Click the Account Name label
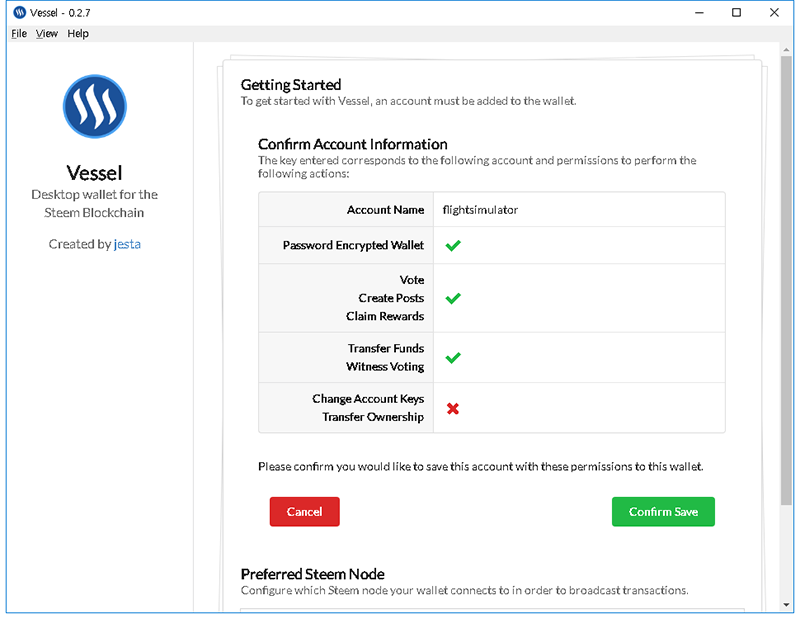 tap(385, 210)
